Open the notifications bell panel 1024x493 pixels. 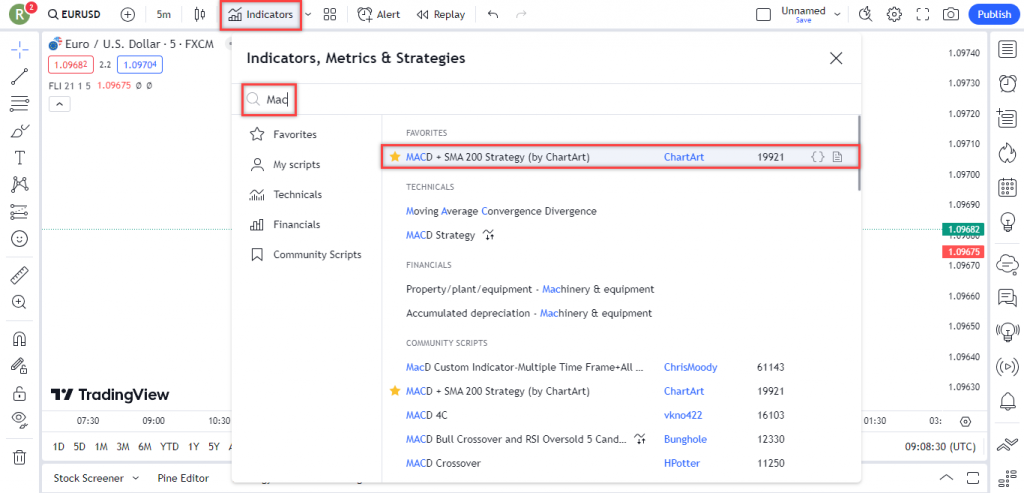point(1007,402)
